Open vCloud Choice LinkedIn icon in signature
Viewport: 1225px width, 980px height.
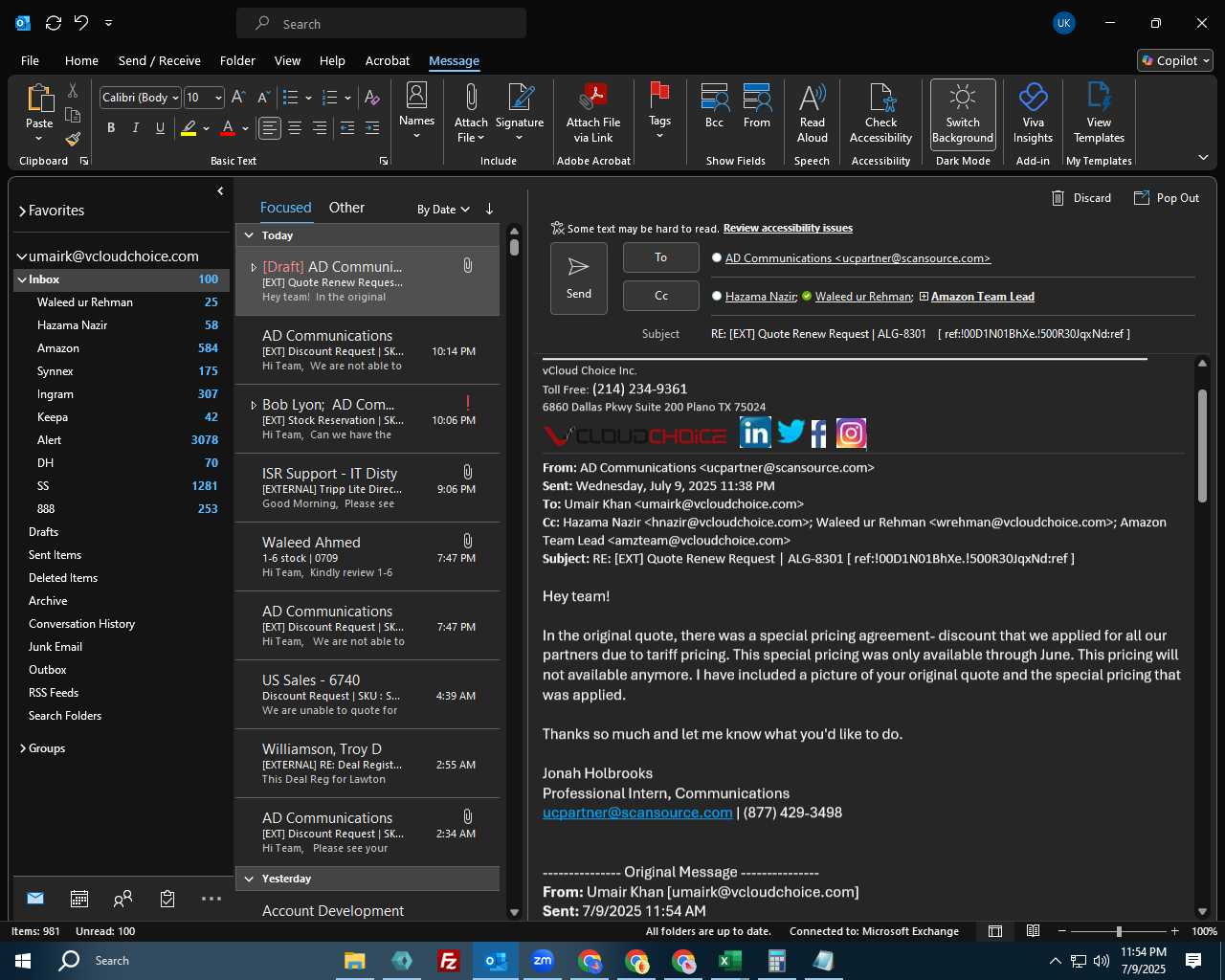755,434
